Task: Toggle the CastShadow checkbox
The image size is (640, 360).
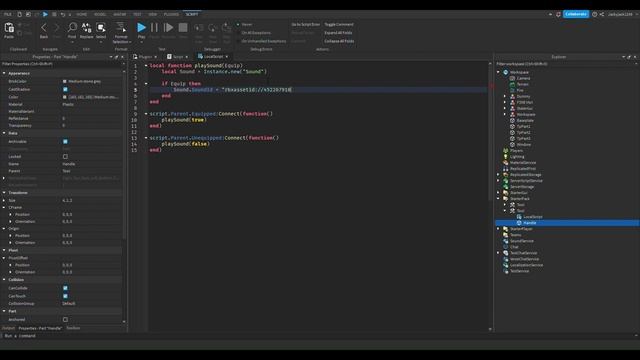Action: [65, 89]
